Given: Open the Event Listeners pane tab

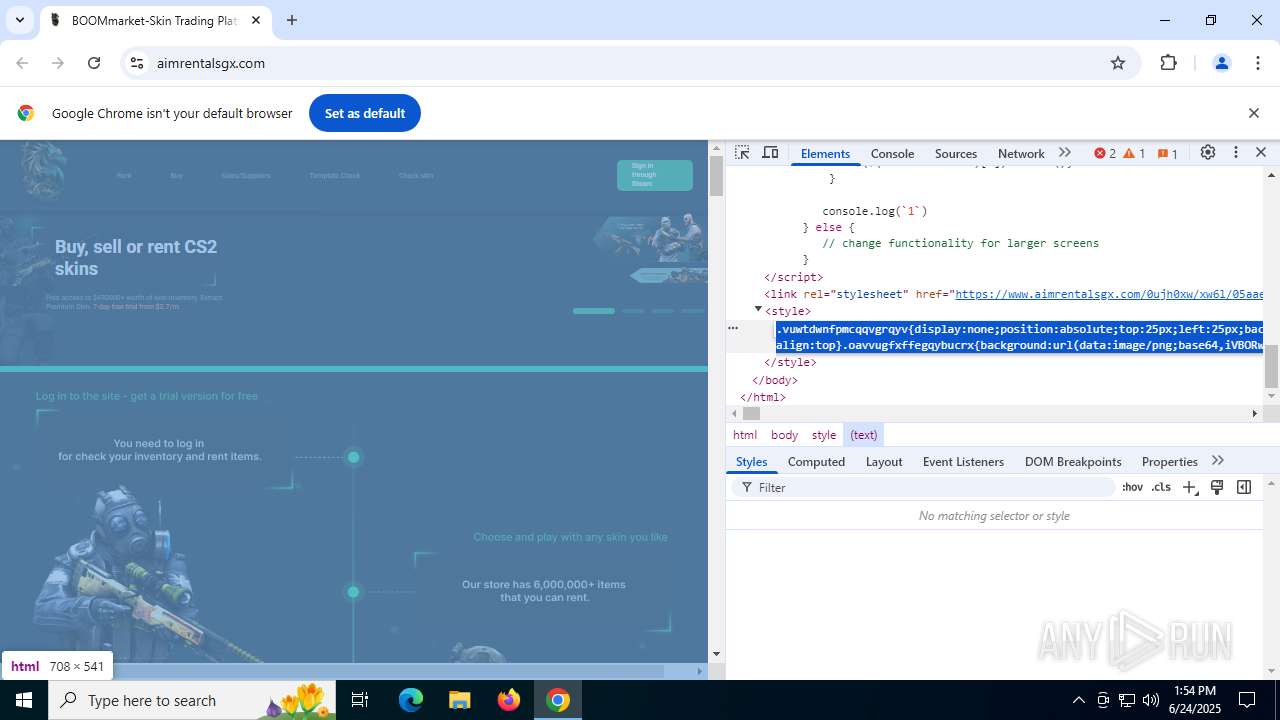Looking at the screenshot, I should [x=963, y=461].
